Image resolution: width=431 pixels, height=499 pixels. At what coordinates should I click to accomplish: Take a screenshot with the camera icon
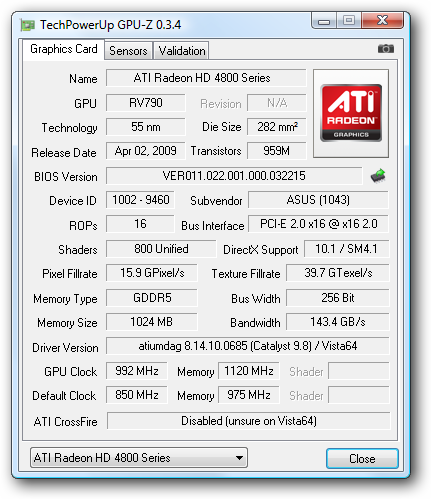[386, 49]
